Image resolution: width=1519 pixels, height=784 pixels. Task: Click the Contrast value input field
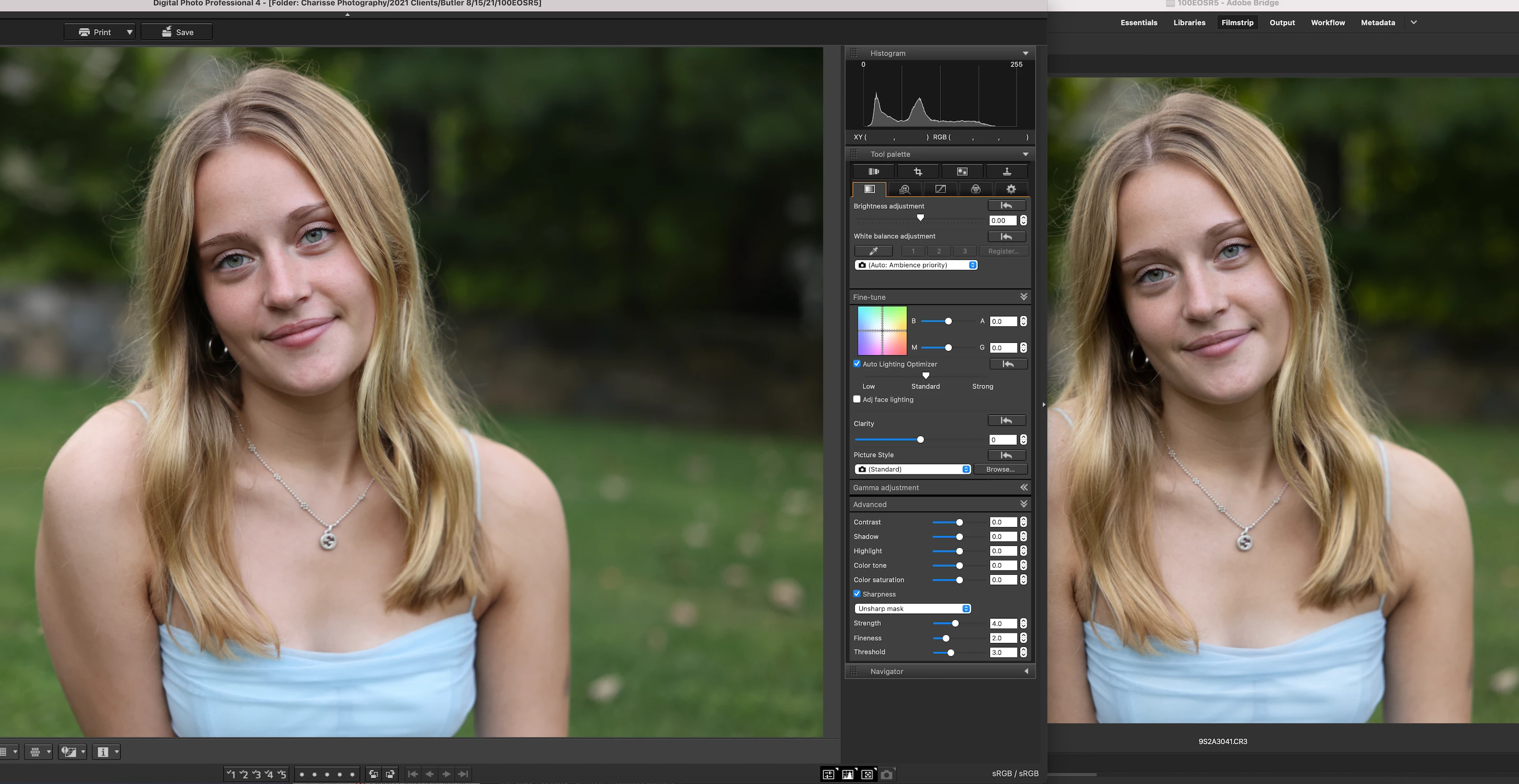[x=1003, y=522]
